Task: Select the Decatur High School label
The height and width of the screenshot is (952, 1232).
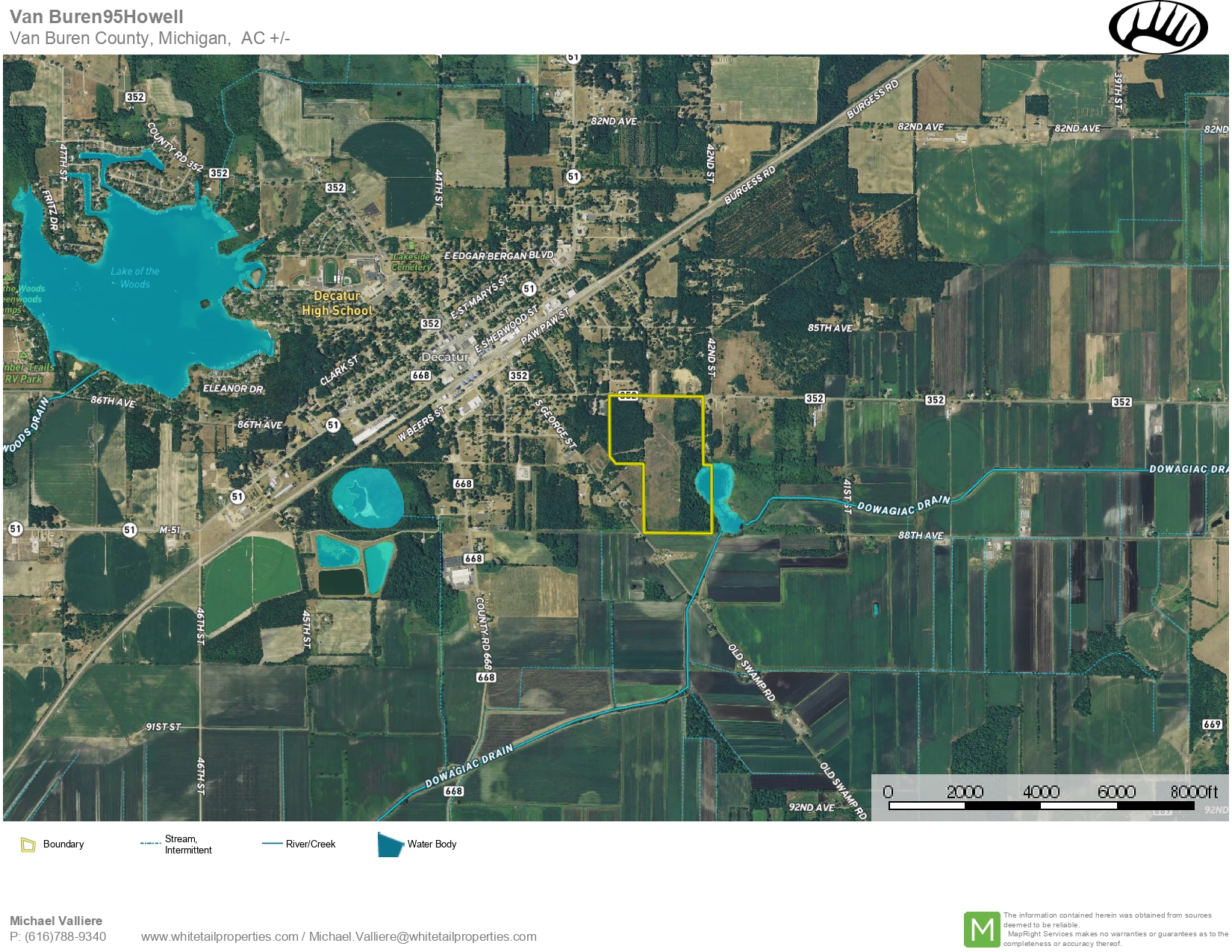Action: click(337, 303)
